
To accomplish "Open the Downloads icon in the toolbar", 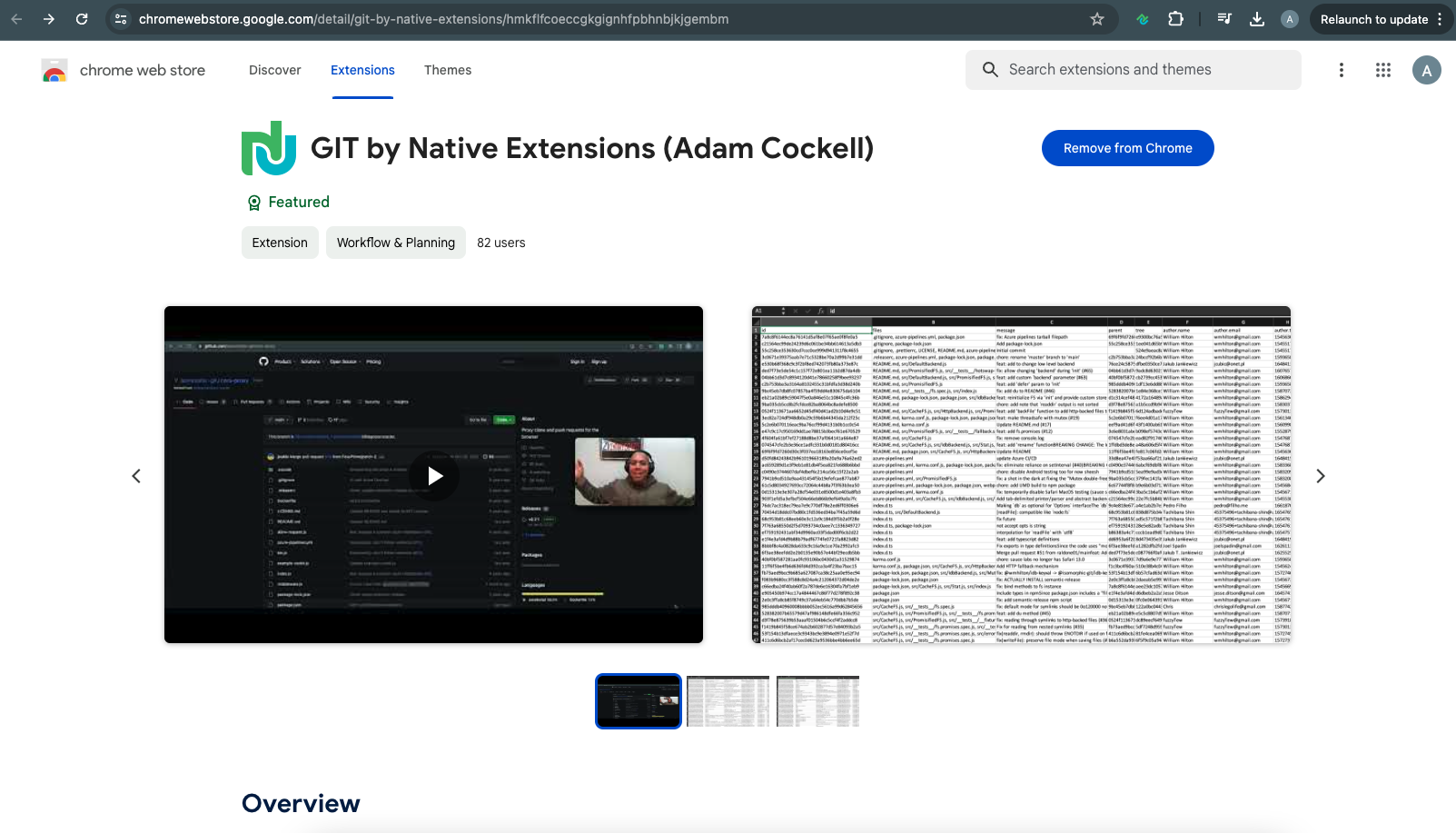I will pyautogui.click(x=1257, y=18).
